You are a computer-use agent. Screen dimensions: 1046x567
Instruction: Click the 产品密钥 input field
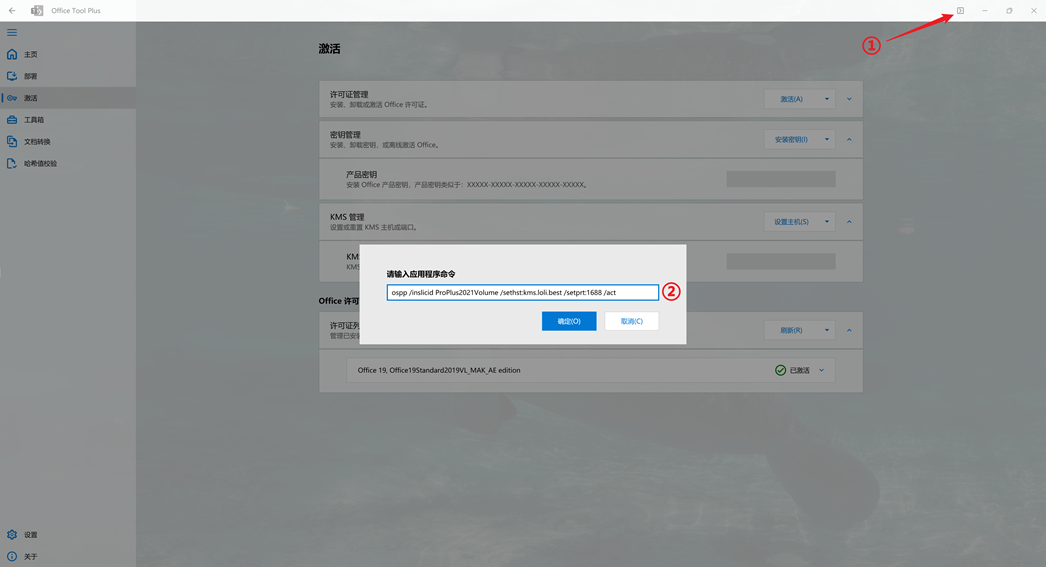click(x=780, y=179)
